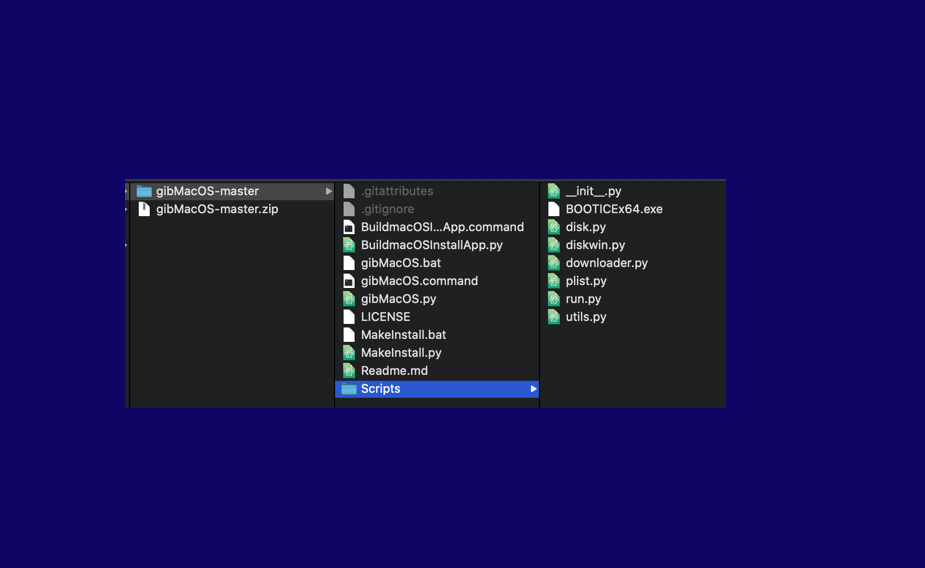Image resolution: width=925 pixels, height=568 pixels.
Task: Expand gibMacOS-master folder arrow
Action: (x=329, y=191)
